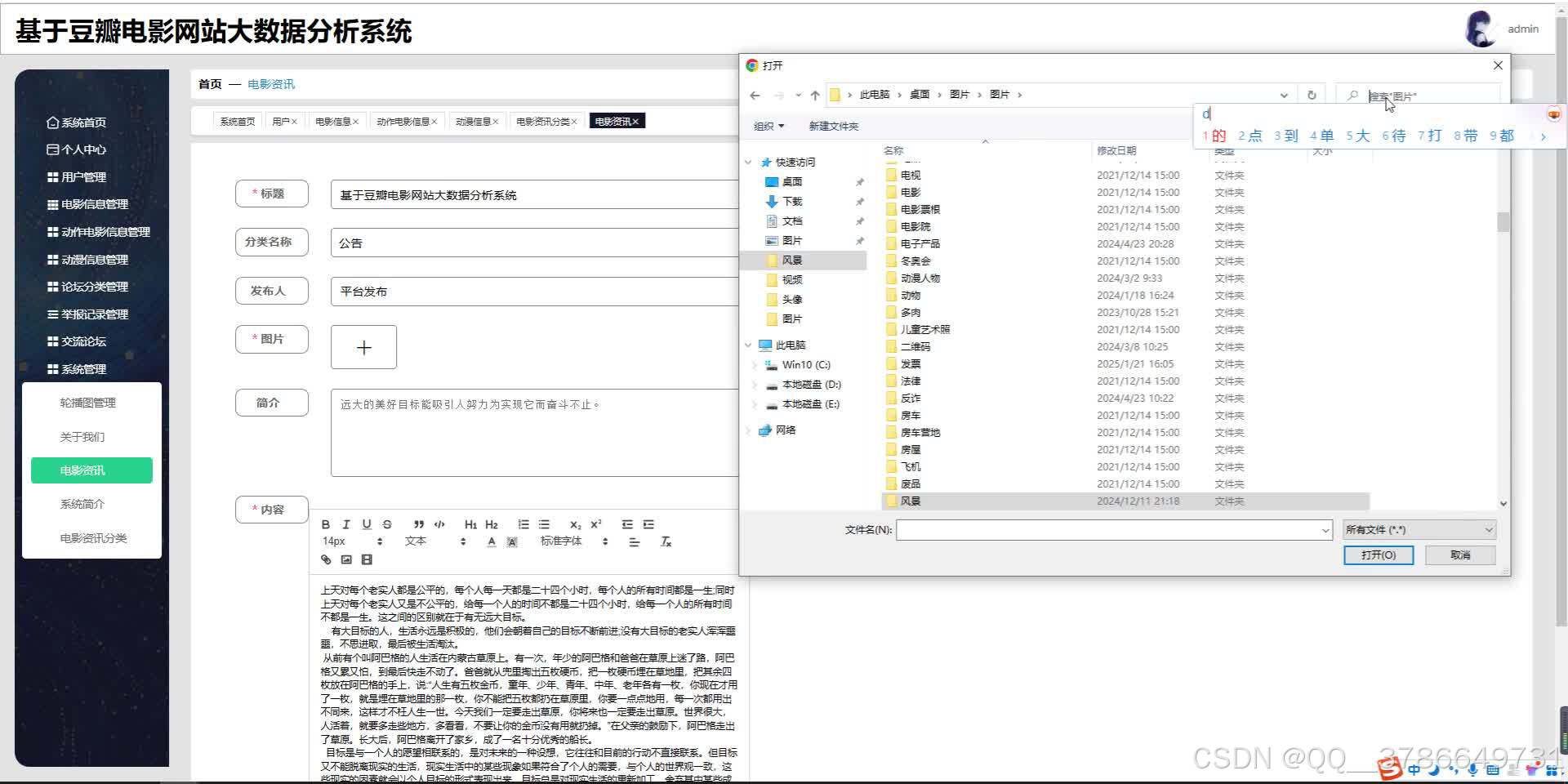
Task: Insert a blockquote in the editor
Action: [x=419, y=524]
